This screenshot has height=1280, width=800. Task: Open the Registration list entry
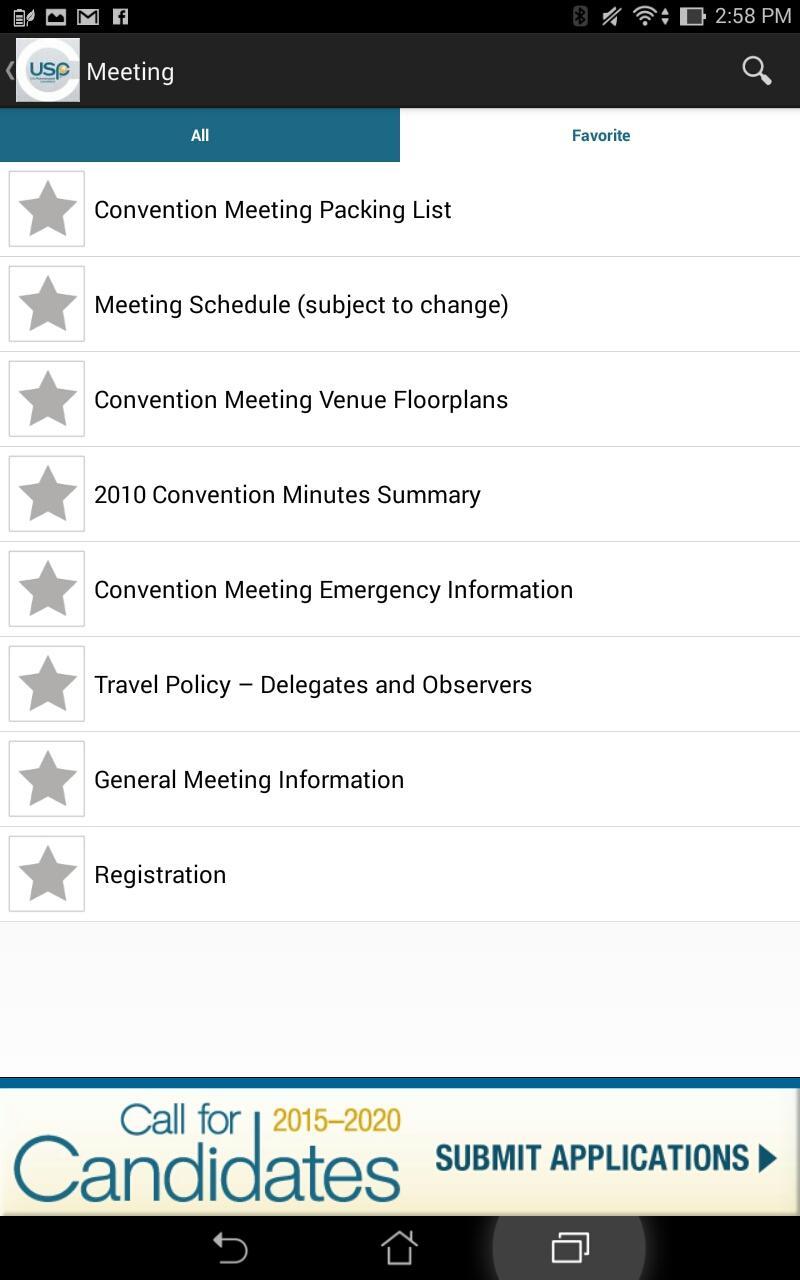pyautogui.click(x=160, y=875)
